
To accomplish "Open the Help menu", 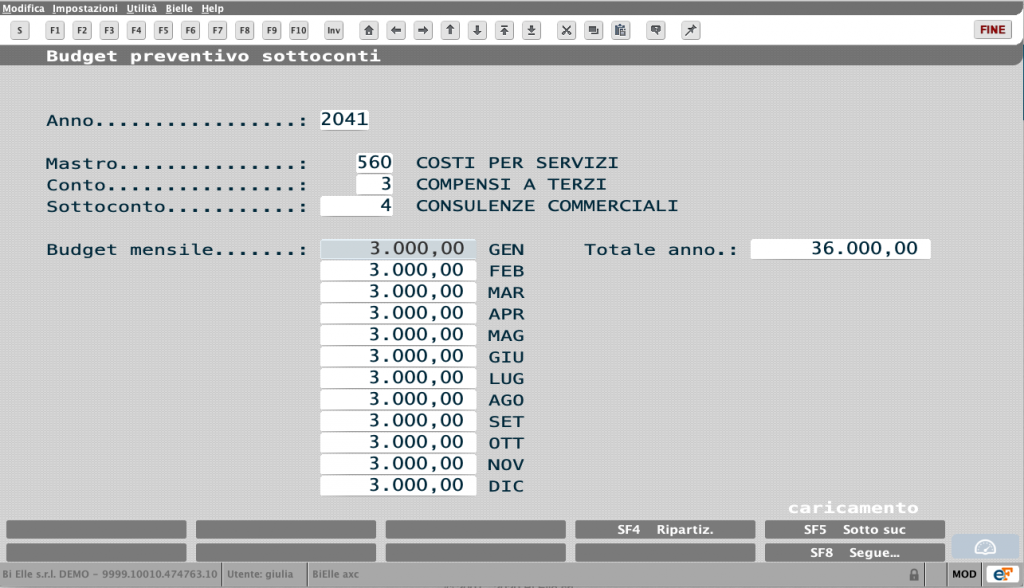I will [212, 8].
